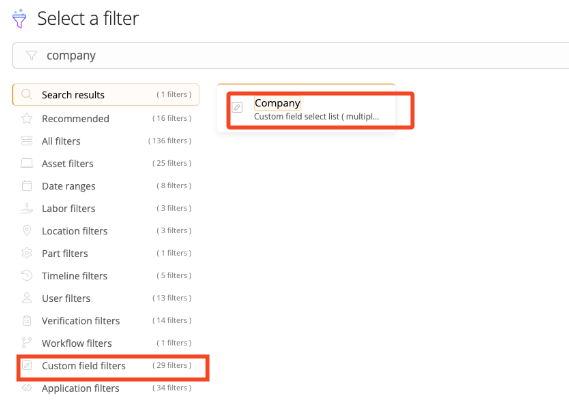Click the laptop icon beside Asset filters

27,163
